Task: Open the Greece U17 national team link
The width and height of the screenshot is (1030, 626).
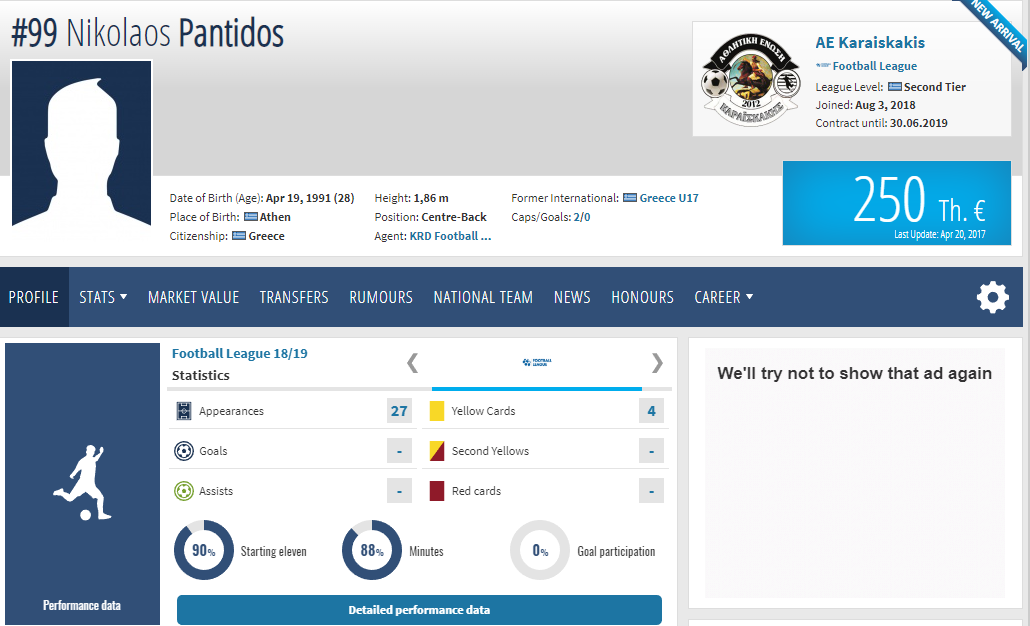Action: coord(669,198)
